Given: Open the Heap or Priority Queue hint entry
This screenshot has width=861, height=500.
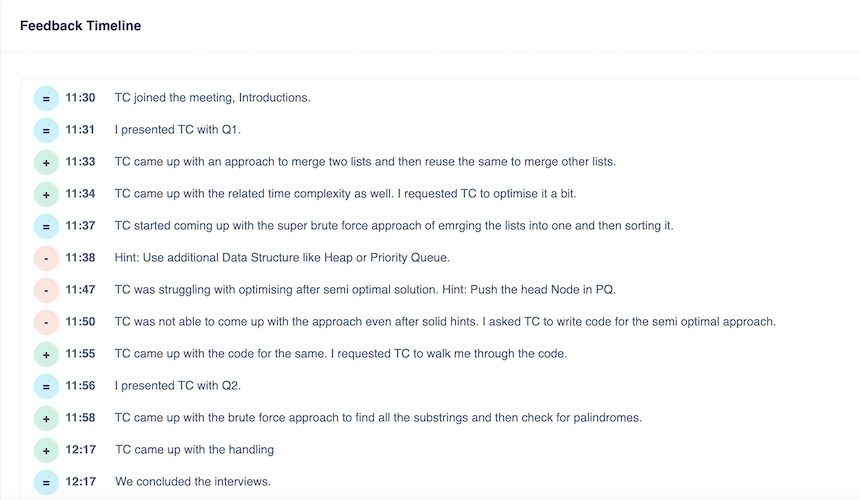Looking at the screenshot, I should pyautogui.click(x=282, y=258).
